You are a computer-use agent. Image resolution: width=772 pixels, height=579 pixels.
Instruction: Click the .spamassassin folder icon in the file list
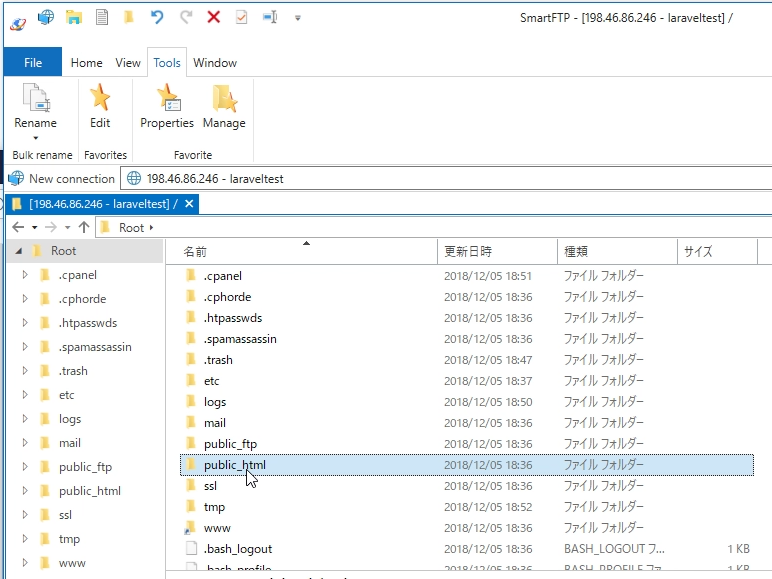click(x=191, y=338)
